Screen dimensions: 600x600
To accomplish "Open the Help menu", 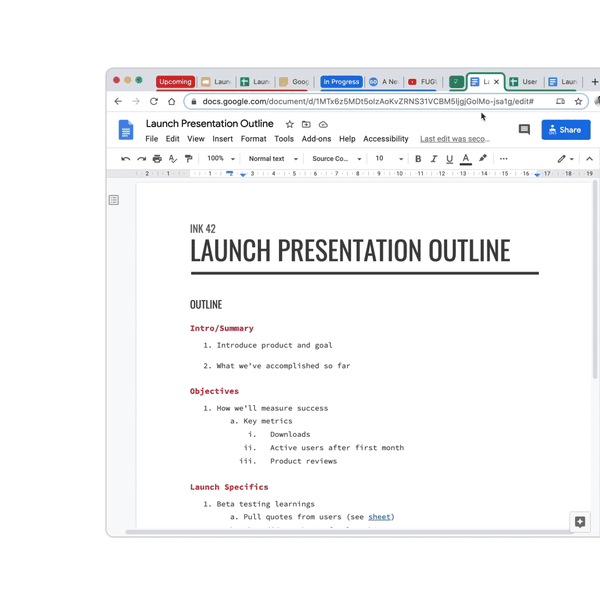I will coord(347,139).
